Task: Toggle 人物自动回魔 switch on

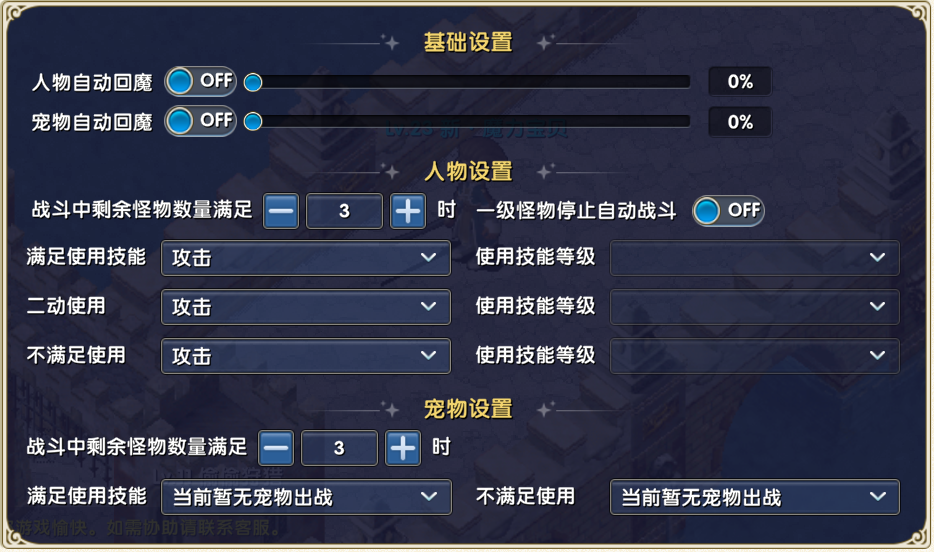Action: 200,81
